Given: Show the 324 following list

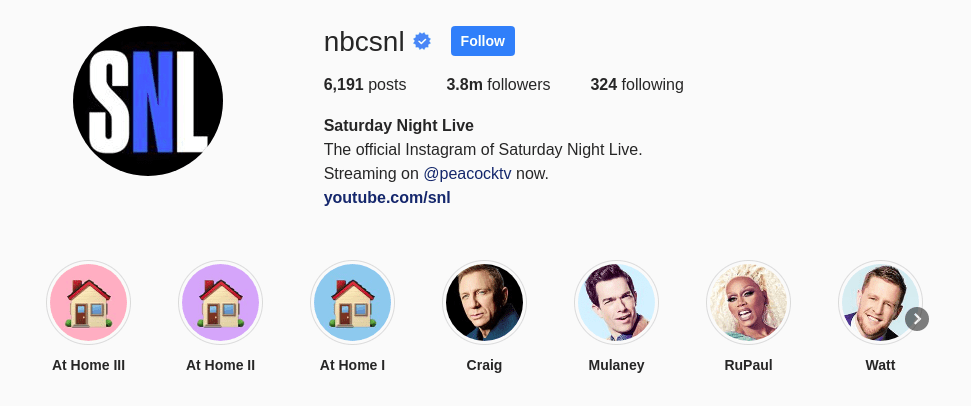Looking at the screenshot, I should (x=636, y=84).
